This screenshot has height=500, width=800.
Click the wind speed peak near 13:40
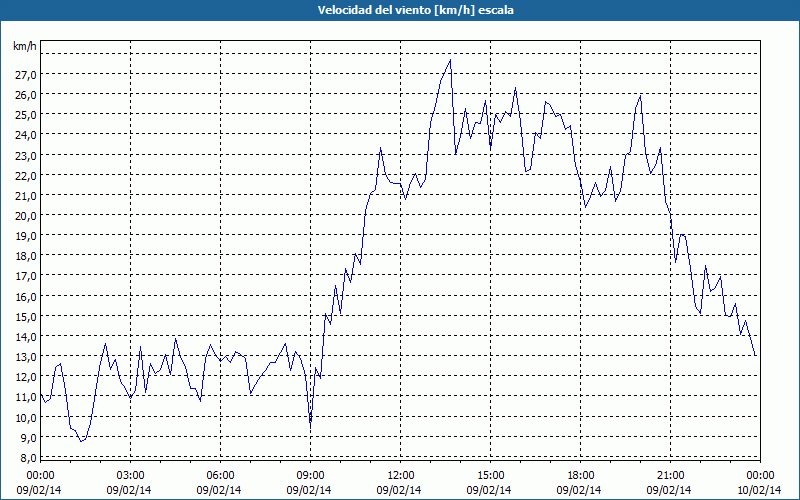click(450, 60)
